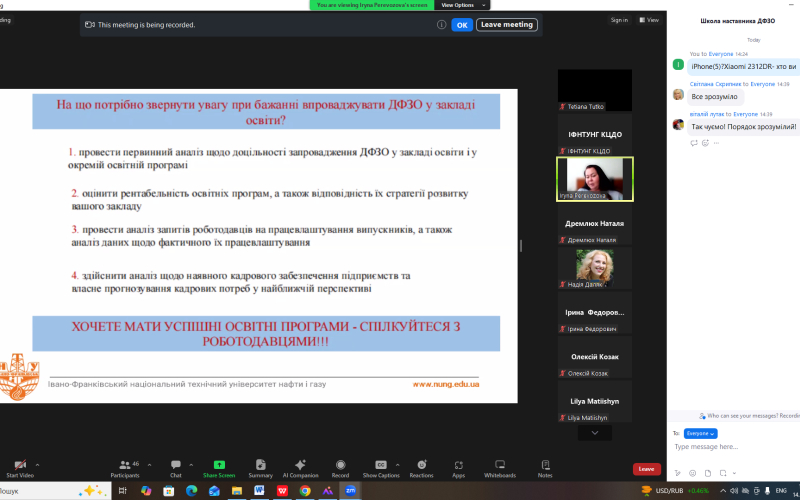800x500 pixels.
Task: Expand Show Captions options arrow
Action: pyautogui.click(x=397, y=465)
